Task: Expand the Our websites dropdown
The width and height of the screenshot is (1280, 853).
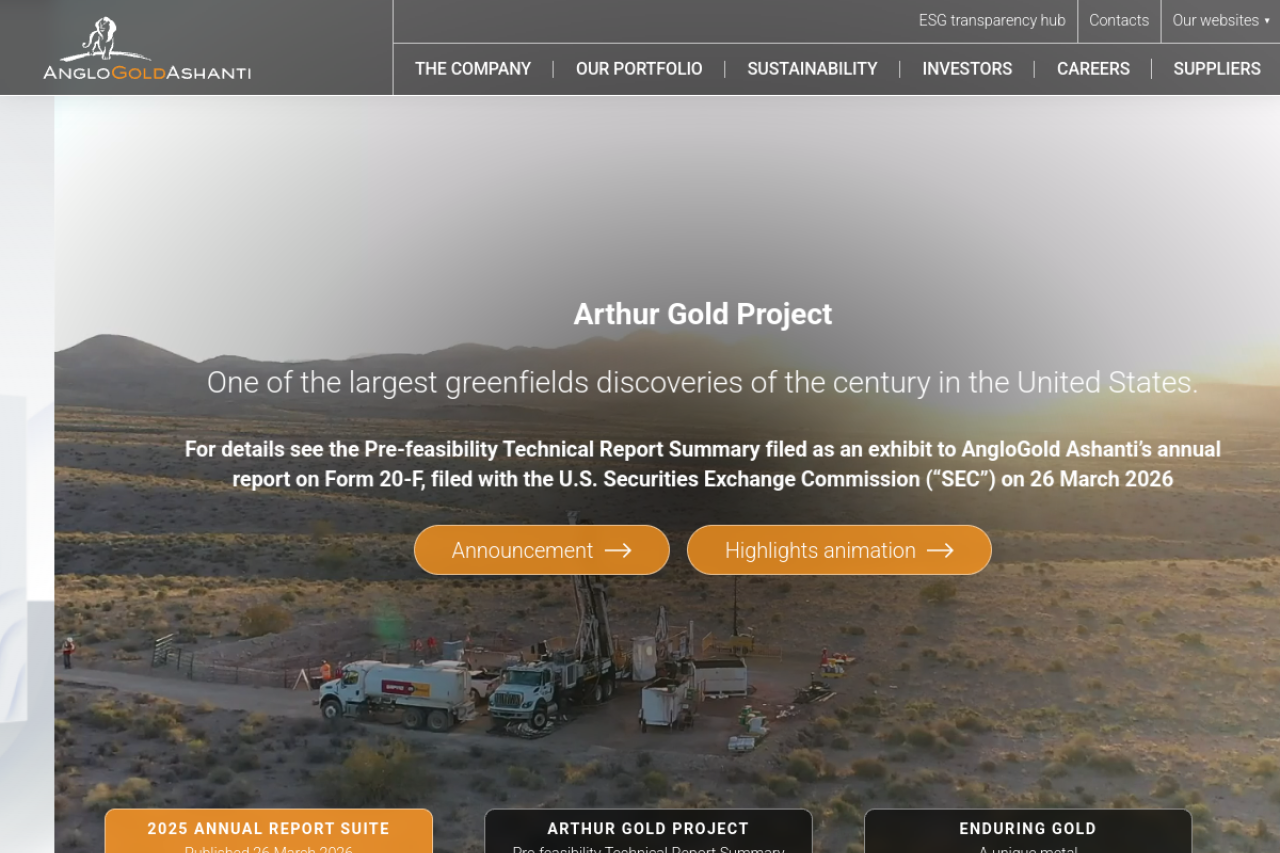Action: tap(1220, 20)
